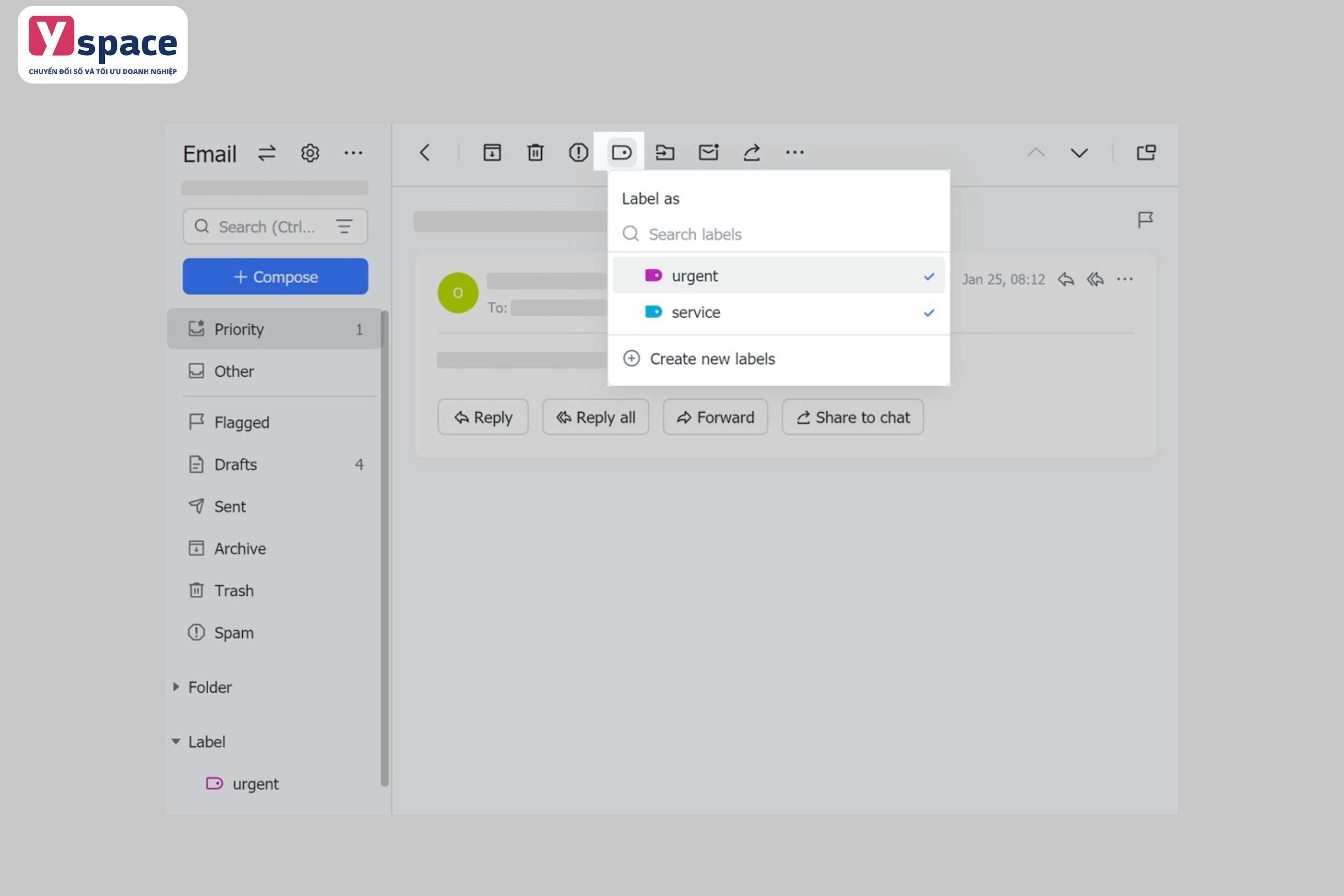Click reply-all icon beside Jan 25 date
The width and height of the screenshot is (1344, 896).
(1095, 280)
